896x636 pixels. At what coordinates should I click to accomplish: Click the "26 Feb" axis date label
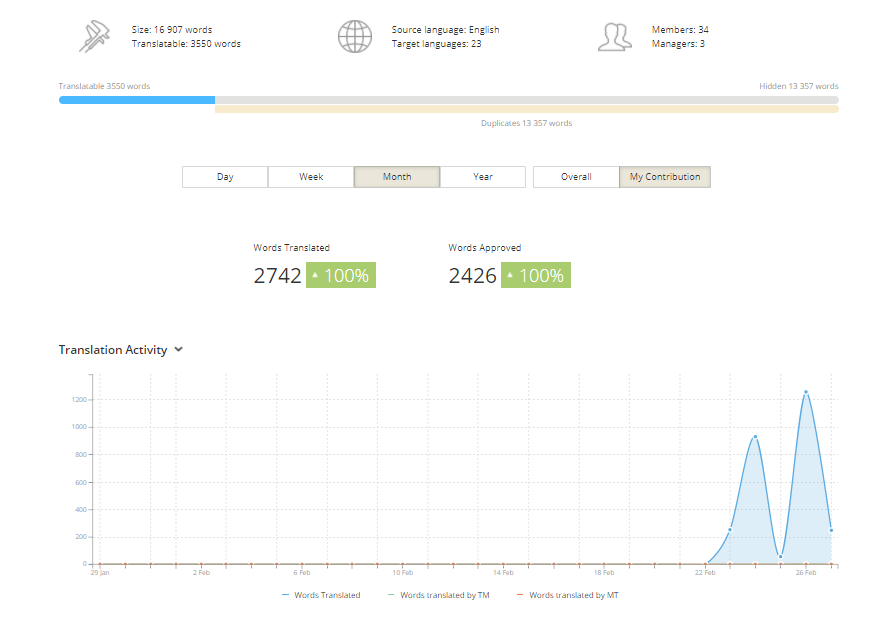(806, 573)
